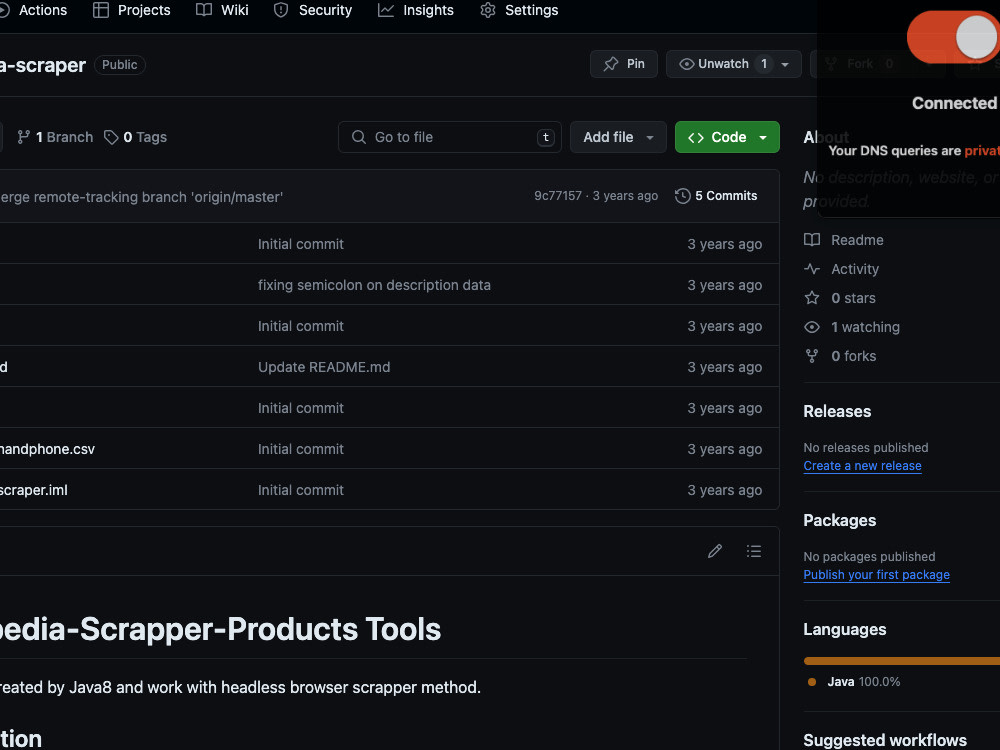Click the Readme book icon in About

tap(811, 240)
